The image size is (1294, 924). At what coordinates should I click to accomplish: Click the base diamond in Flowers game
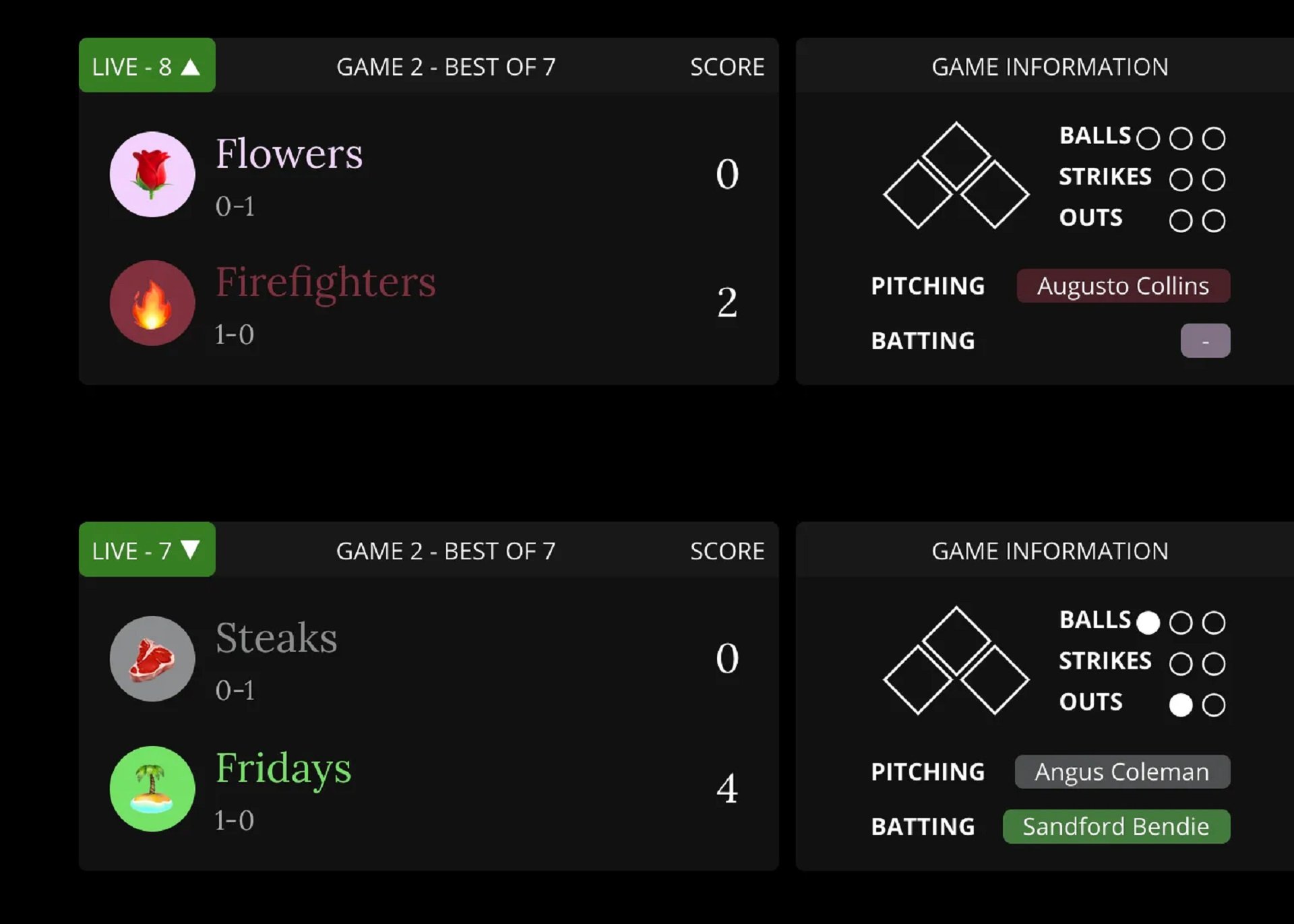956,175
